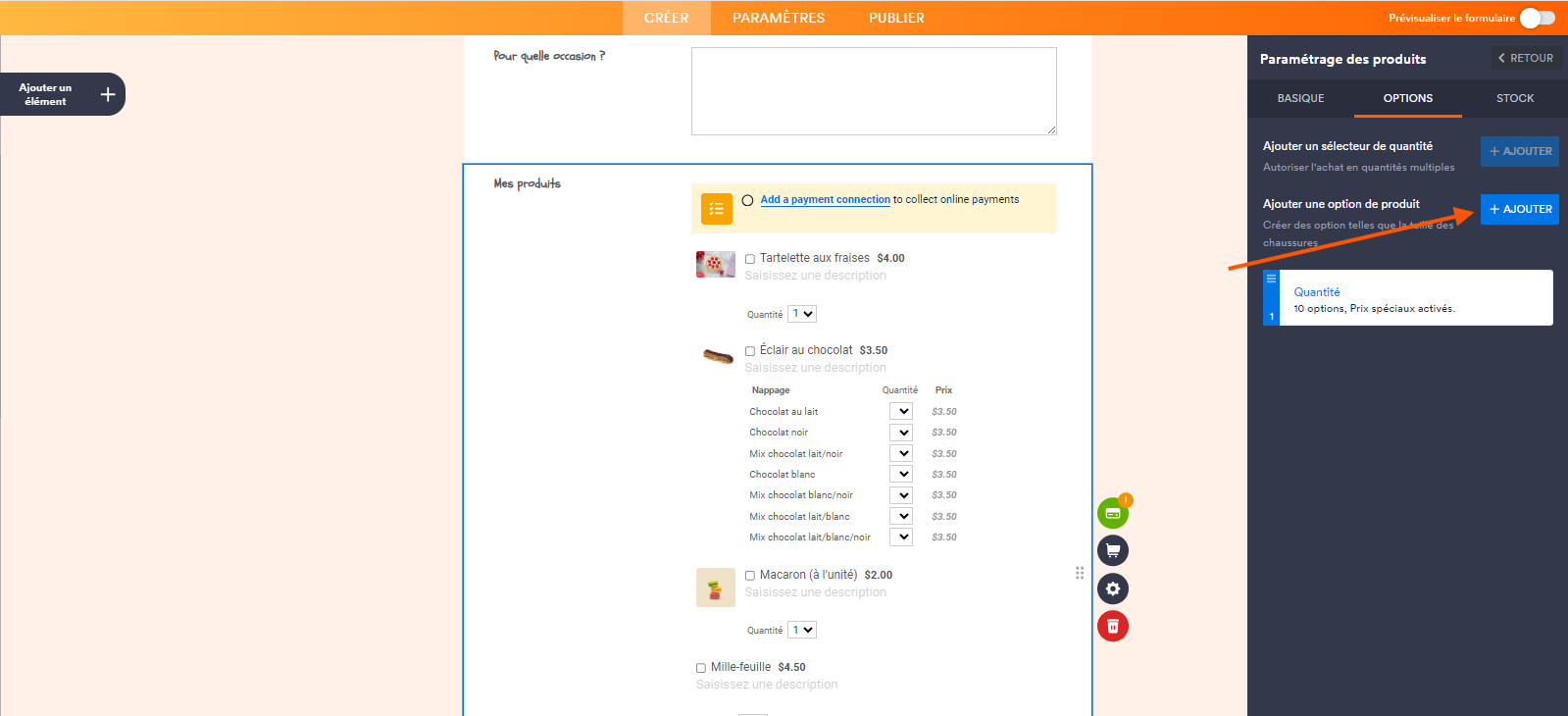Open the shopping cart icon
Viewport: 1568px width, 716px height.
click(x=1113, y=550)
